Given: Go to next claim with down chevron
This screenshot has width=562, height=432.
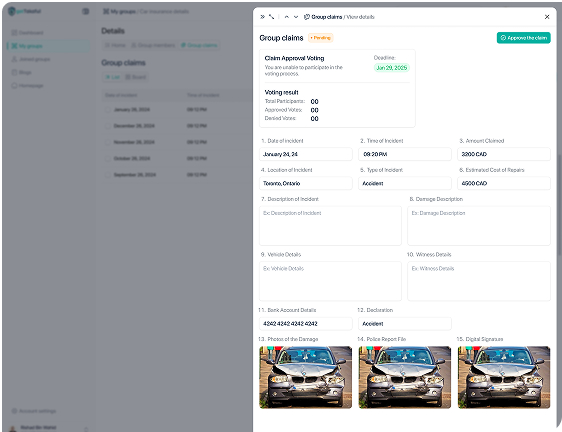Looking at the screenshot, I should point(296,17).
